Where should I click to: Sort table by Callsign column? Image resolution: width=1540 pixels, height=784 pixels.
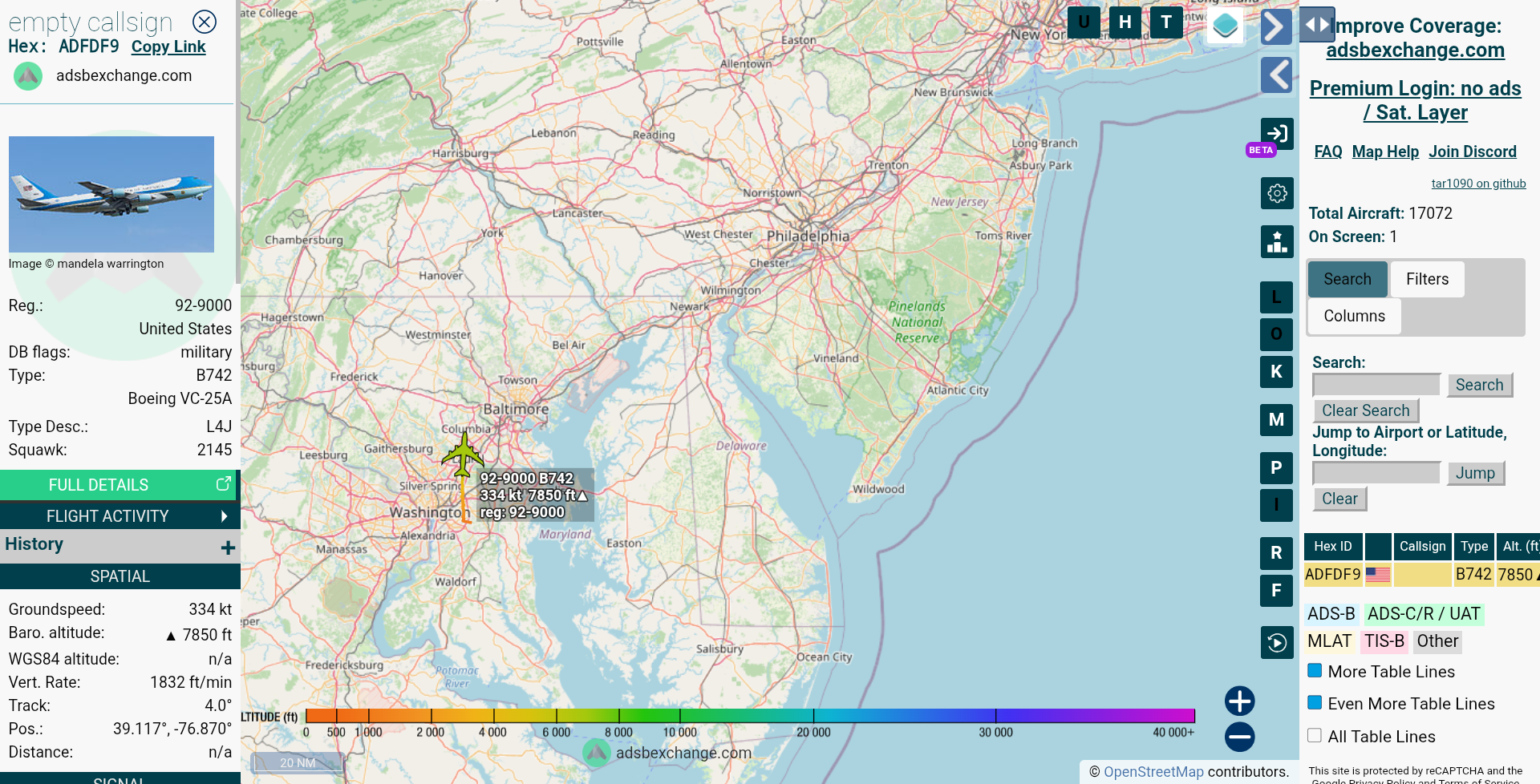1422,546
